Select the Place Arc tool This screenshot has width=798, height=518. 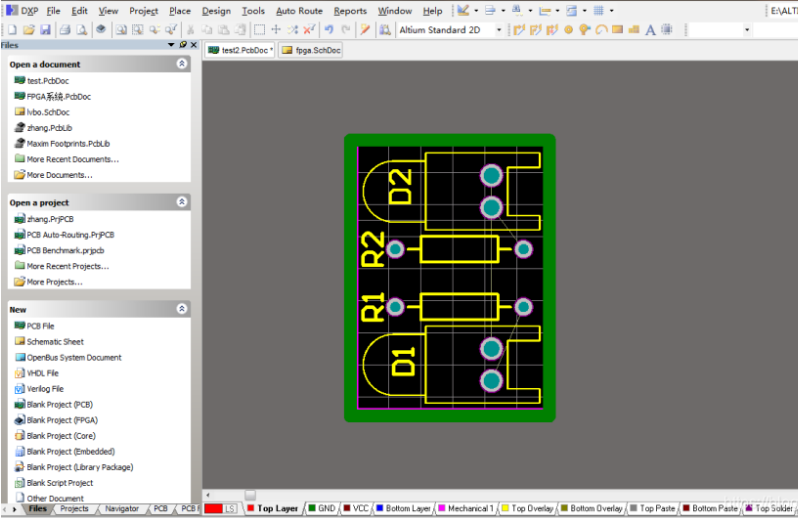coord(601,30)
